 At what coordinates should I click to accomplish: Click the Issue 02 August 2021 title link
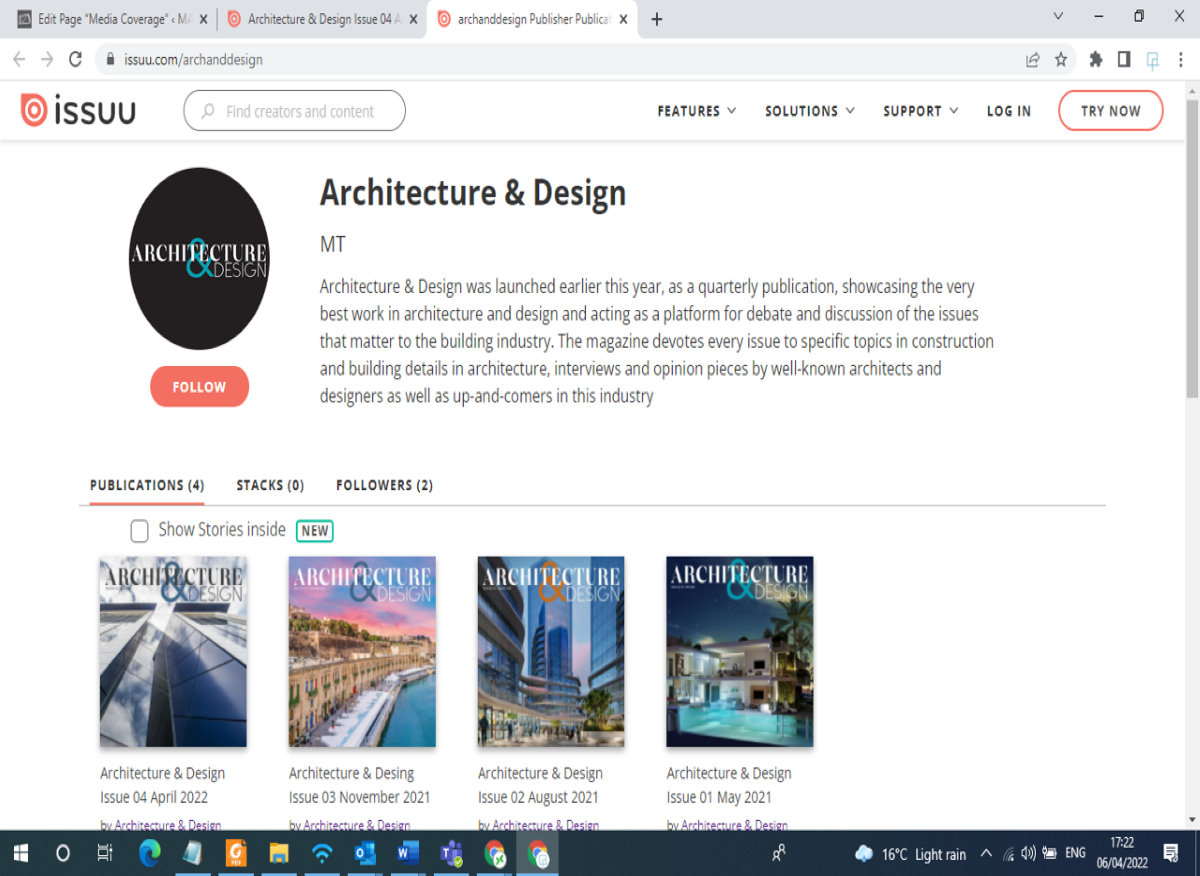(540, 785)
